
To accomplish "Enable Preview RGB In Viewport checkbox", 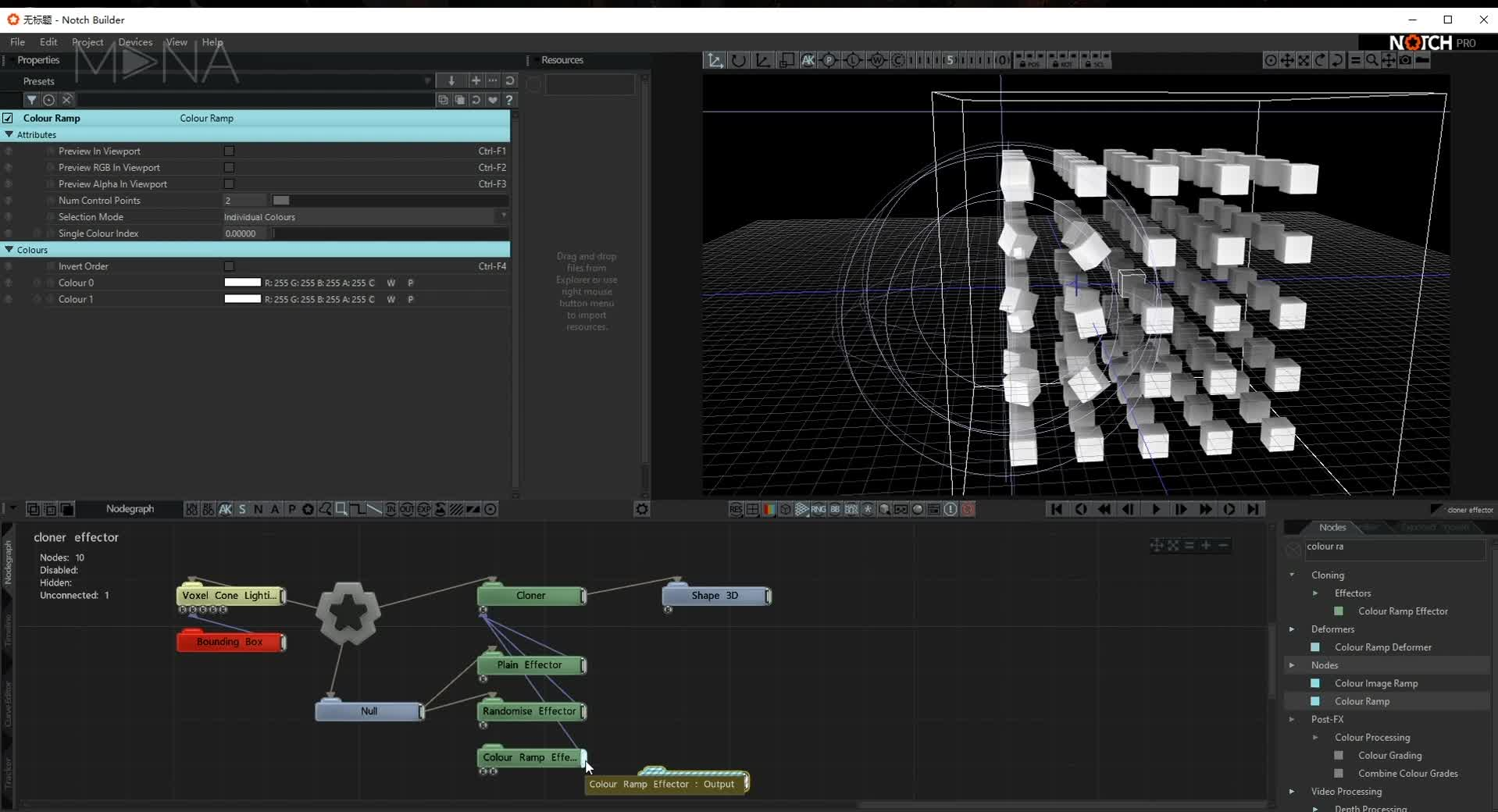I will coord(229,167).
